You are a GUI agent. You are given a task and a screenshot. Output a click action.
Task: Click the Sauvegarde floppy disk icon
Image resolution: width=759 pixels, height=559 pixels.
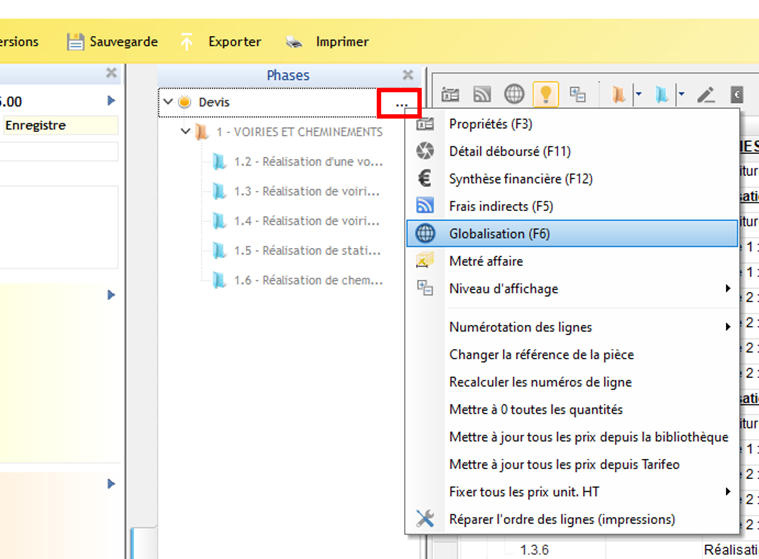pos(75,42)
